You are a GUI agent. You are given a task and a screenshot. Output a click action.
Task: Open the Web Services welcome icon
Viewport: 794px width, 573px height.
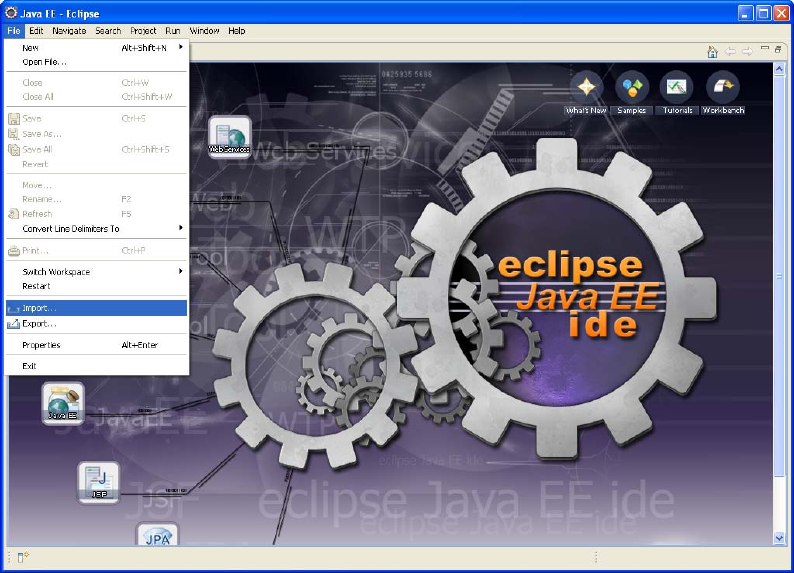[x=230, y=136]
